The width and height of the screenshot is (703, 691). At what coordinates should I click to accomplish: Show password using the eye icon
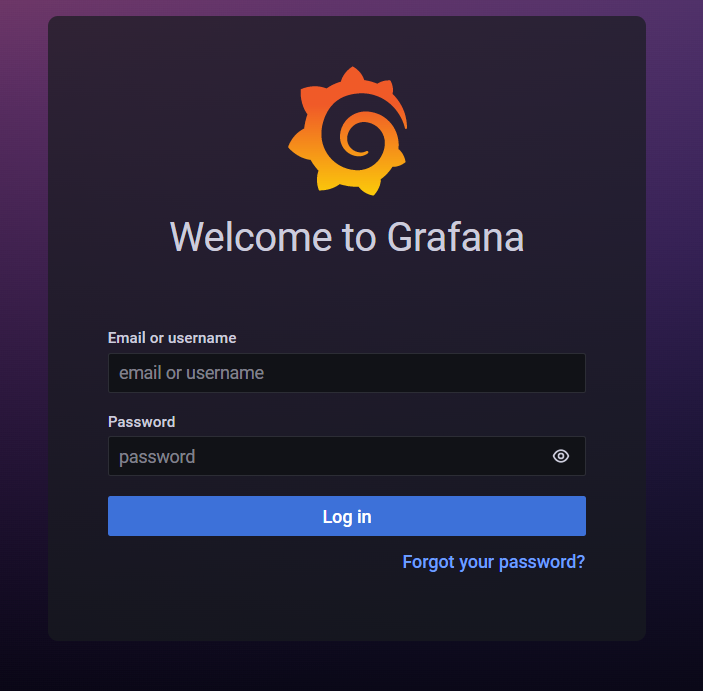pyautogui.click(x=560, y=456)
